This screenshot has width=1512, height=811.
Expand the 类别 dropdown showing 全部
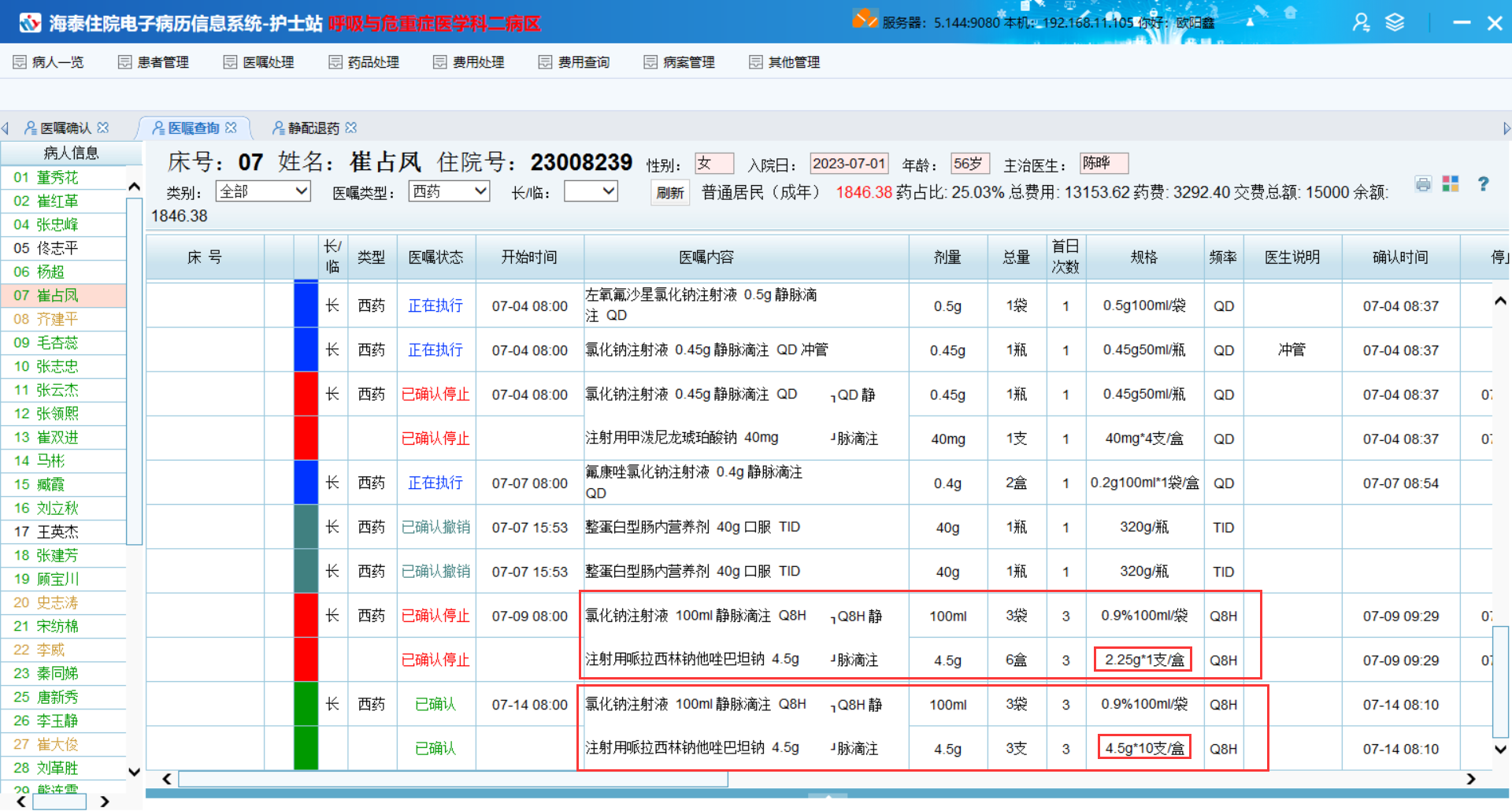(x=264, y=191)
